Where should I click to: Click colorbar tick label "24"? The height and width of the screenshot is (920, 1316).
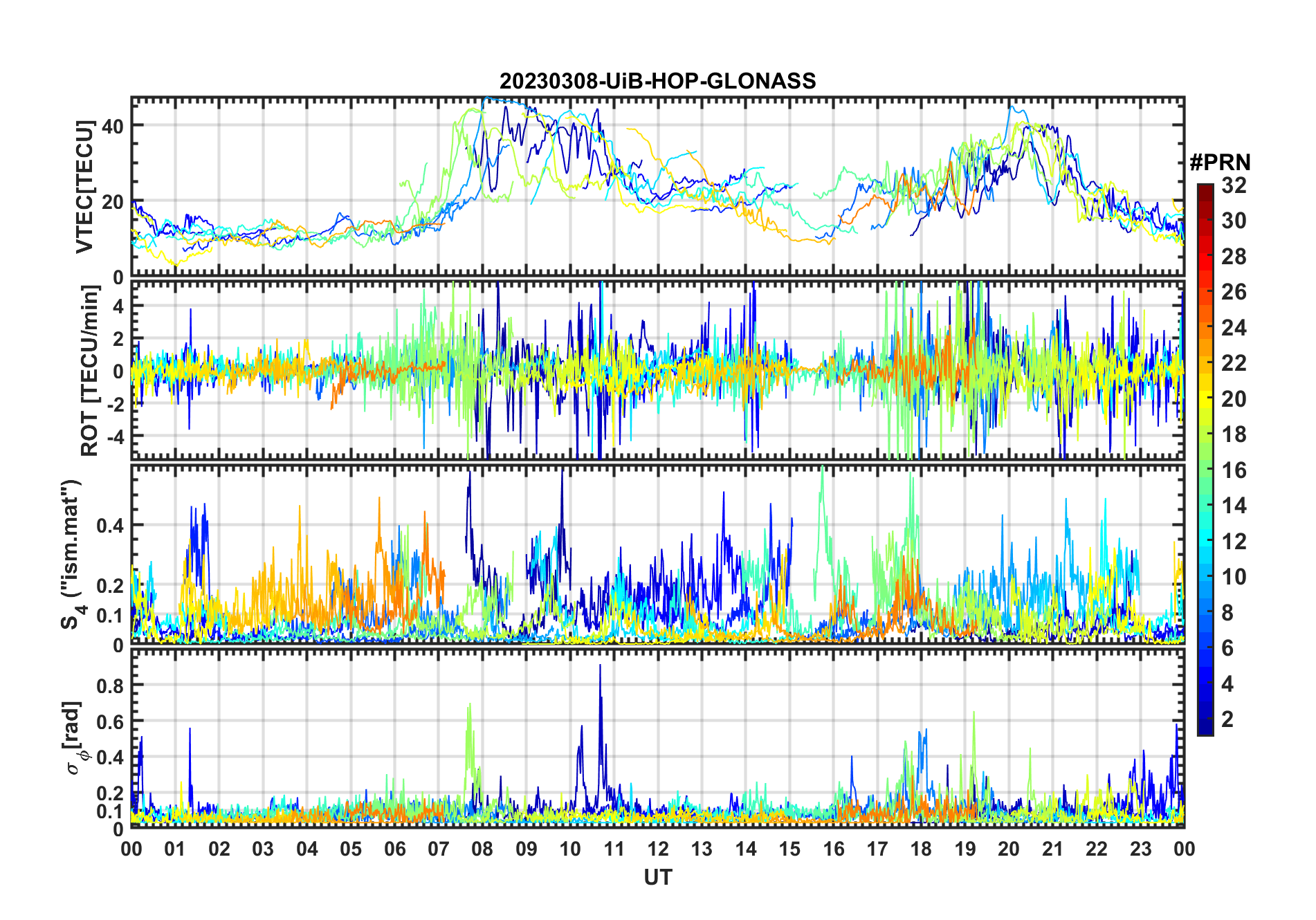1234,328
